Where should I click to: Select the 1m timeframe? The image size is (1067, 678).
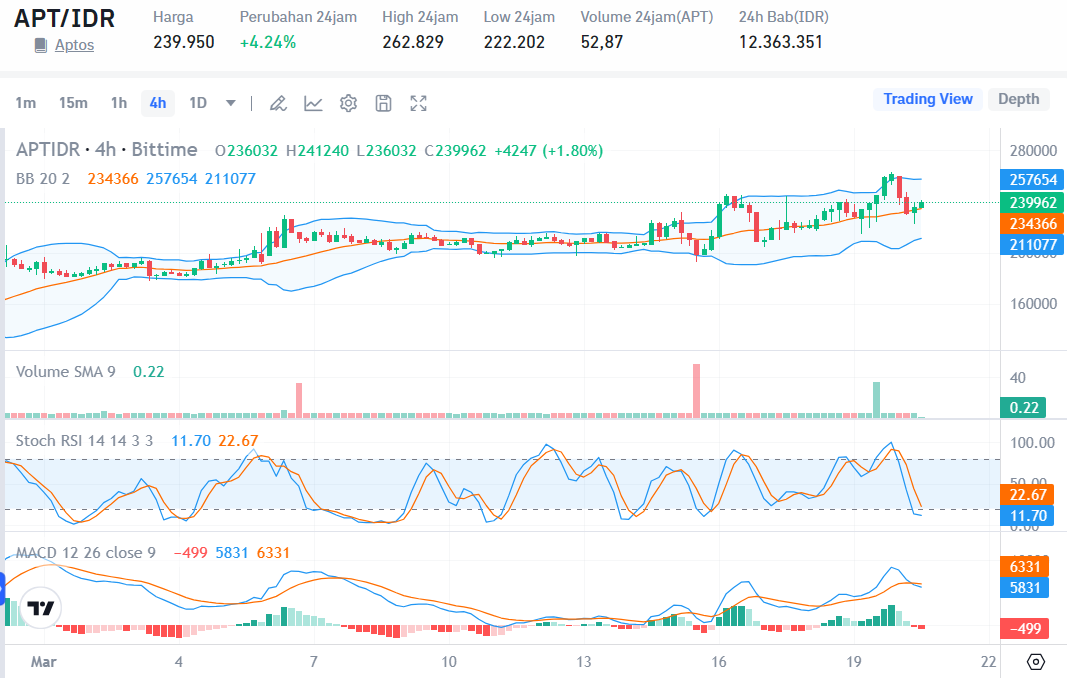pos(26,103)
